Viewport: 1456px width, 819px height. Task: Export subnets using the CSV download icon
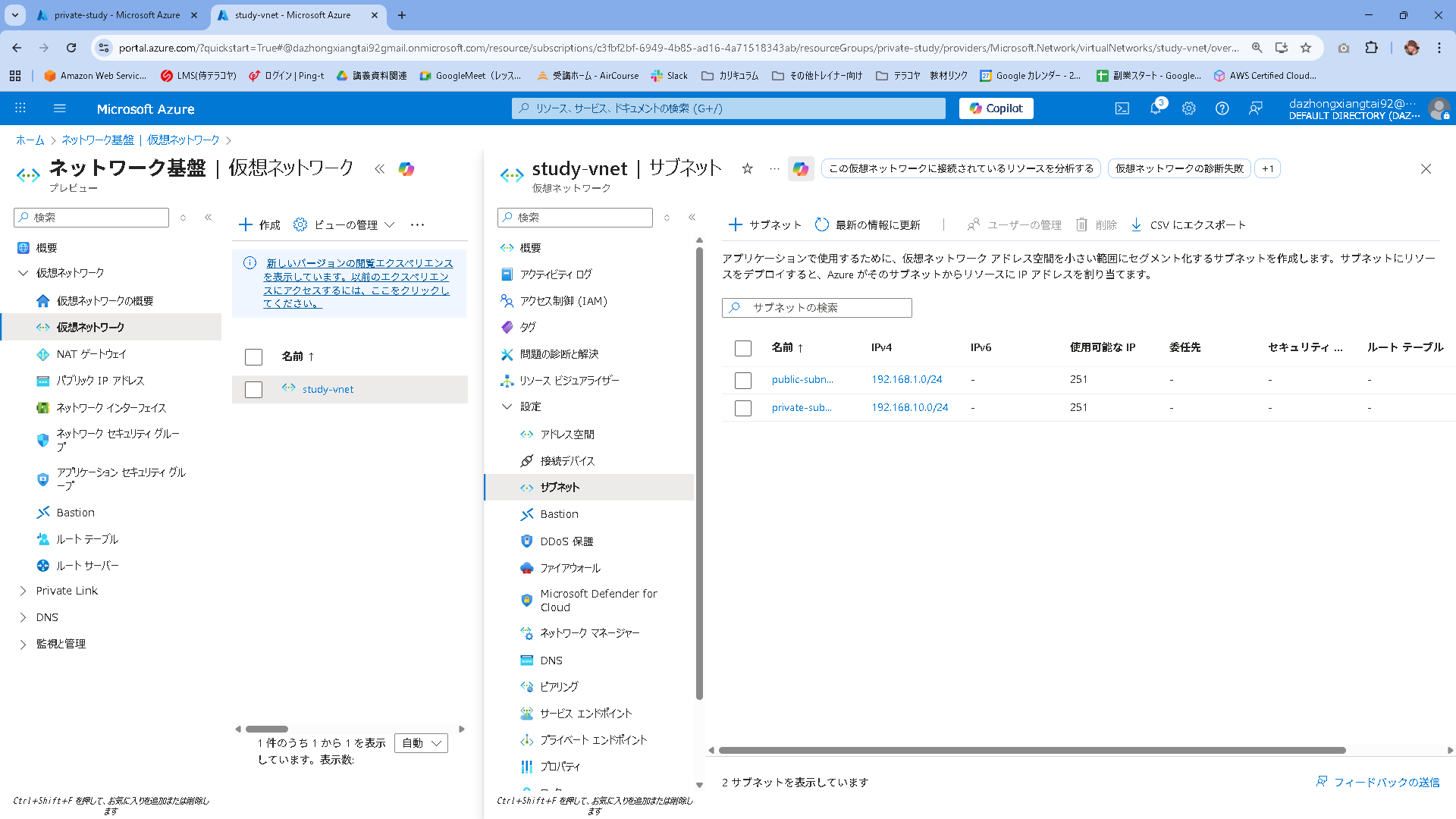[1136, 224]
